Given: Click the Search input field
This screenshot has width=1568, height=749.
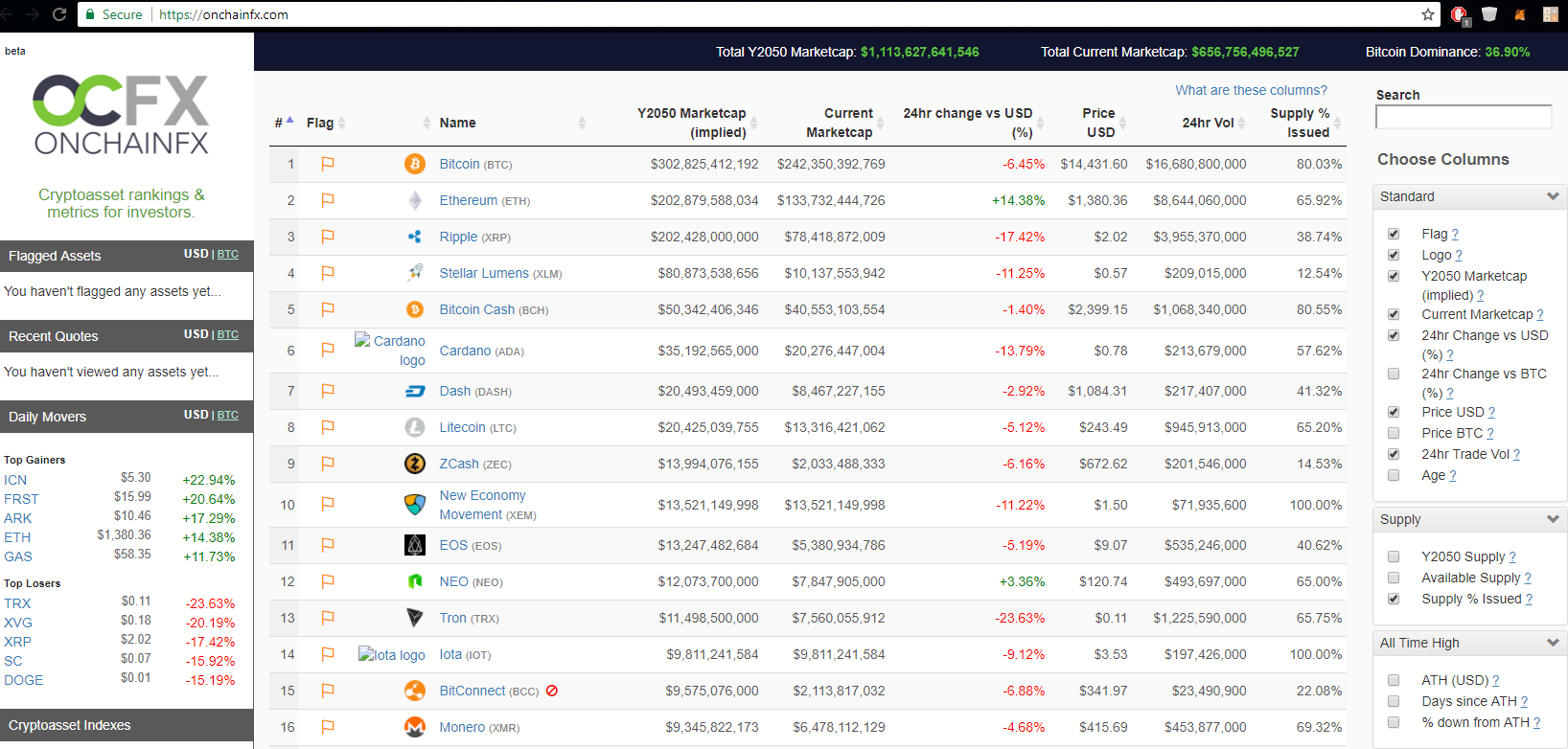Looking at the screenshot, I should click(x=1463, y=117).
